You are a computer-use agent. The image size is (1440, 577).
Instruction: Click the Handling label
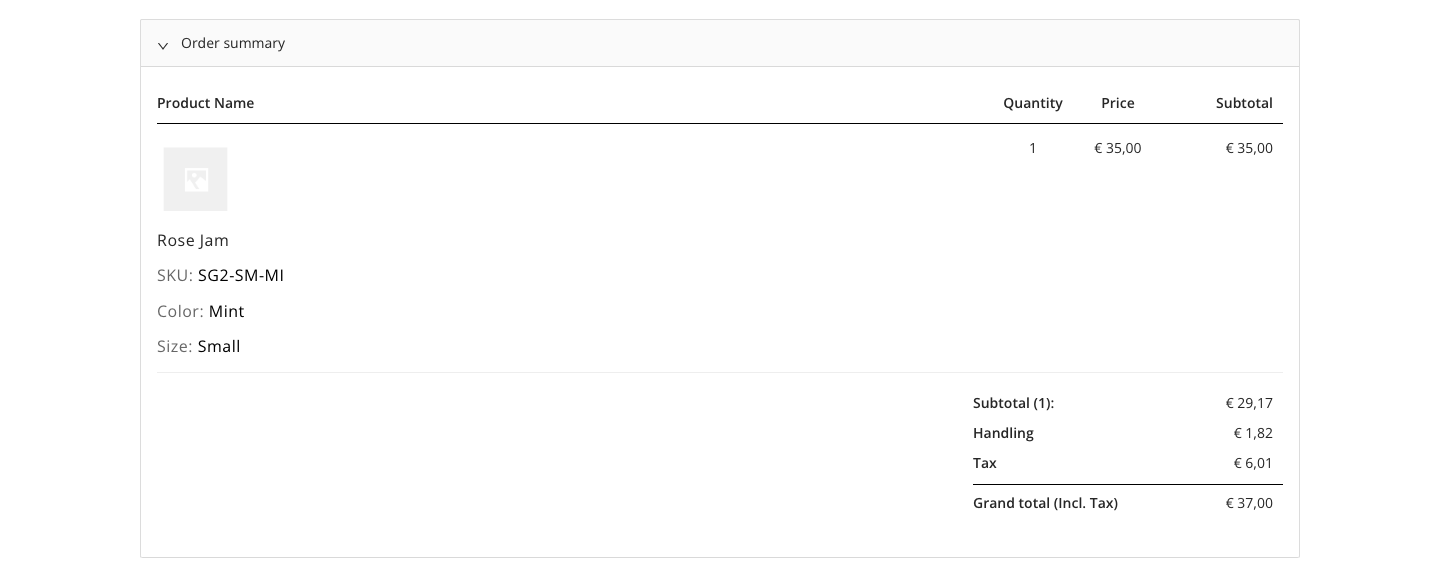[x=1003, y=433]
